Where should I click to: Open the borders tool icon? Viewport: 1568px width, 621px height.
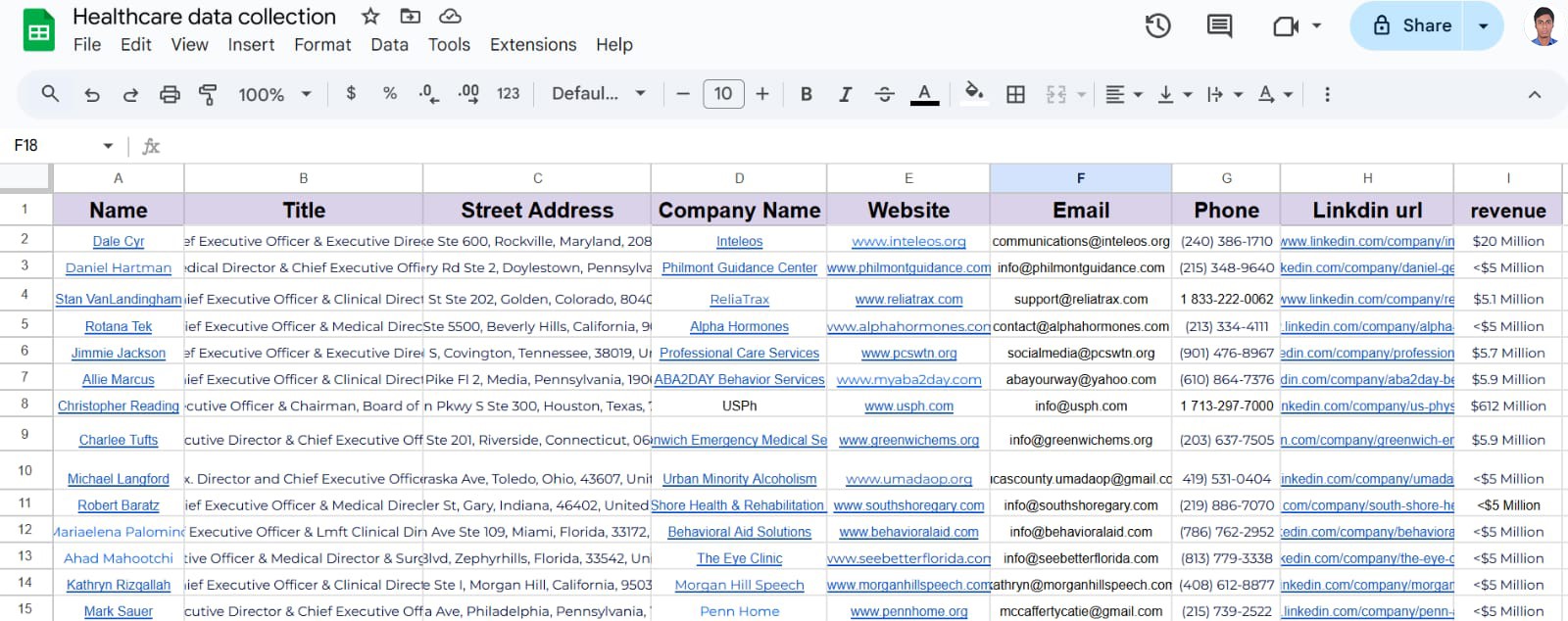(x=1015, y=94)
